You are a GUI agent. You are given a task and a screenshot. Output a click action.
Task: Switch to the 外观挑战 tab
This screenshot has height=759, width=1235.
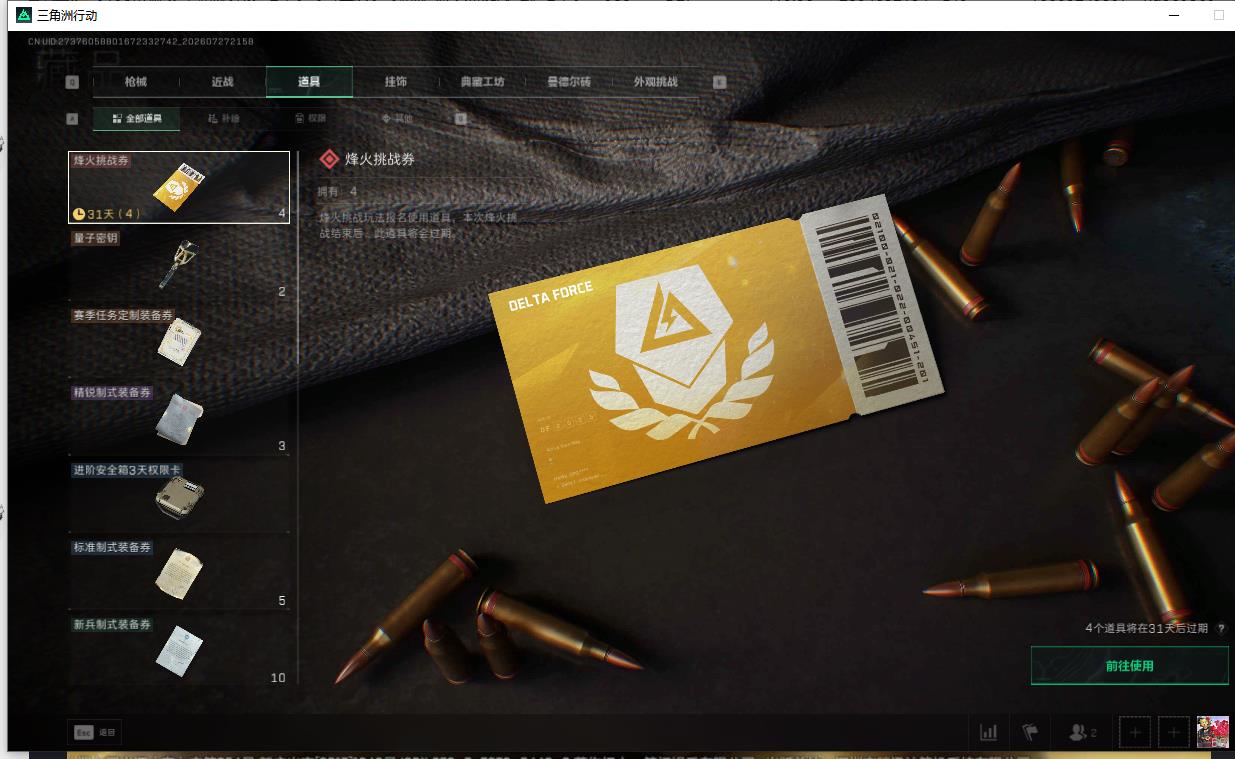click(656, 82)
